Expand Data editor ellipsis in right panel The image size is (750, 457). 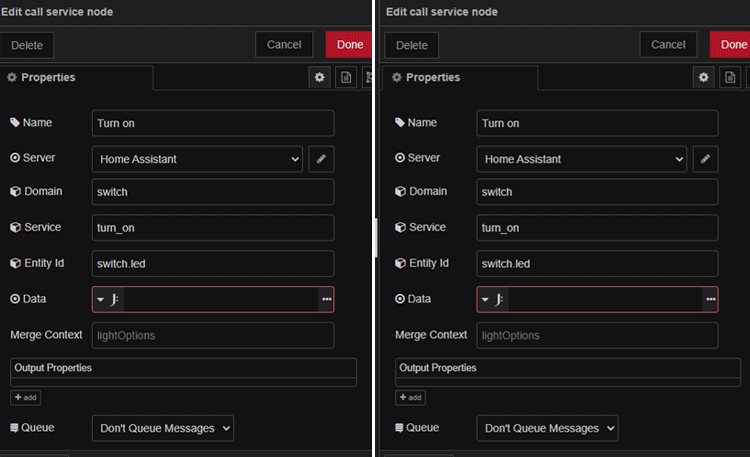point(710,299)
